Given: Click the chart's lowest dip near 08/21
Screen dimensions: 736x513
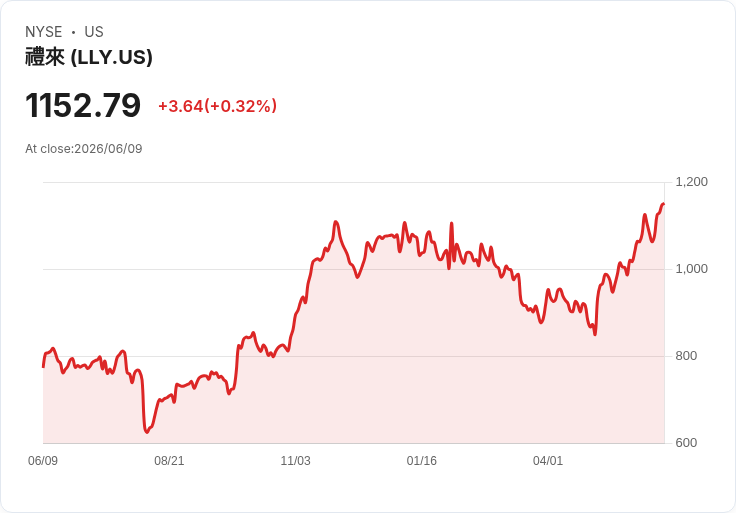Looking at the screenshot, I should (147, 431).
